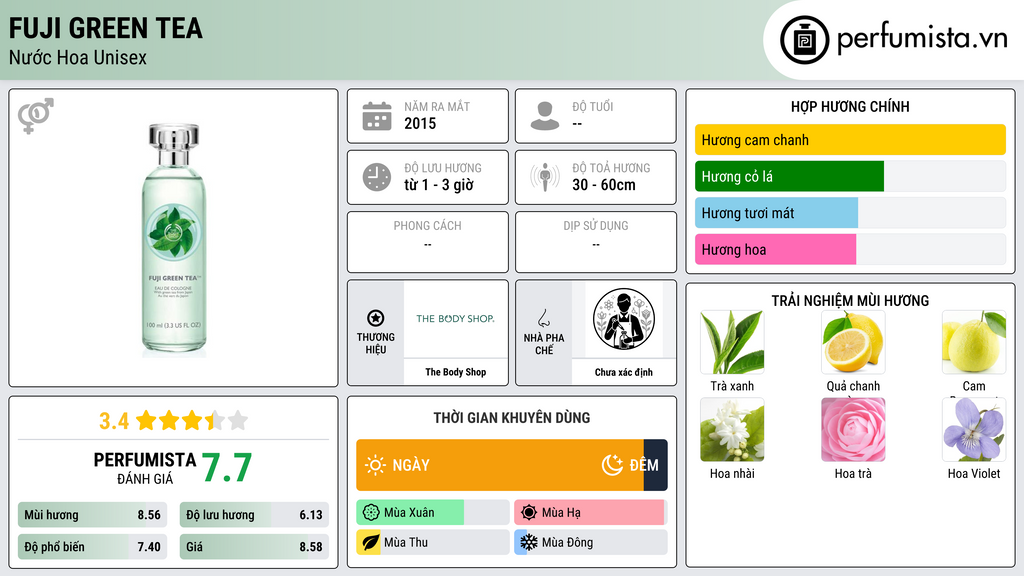Click the unisex gender symbol icon
This screenshot has width=1024, height=576.
coord(36,116)
